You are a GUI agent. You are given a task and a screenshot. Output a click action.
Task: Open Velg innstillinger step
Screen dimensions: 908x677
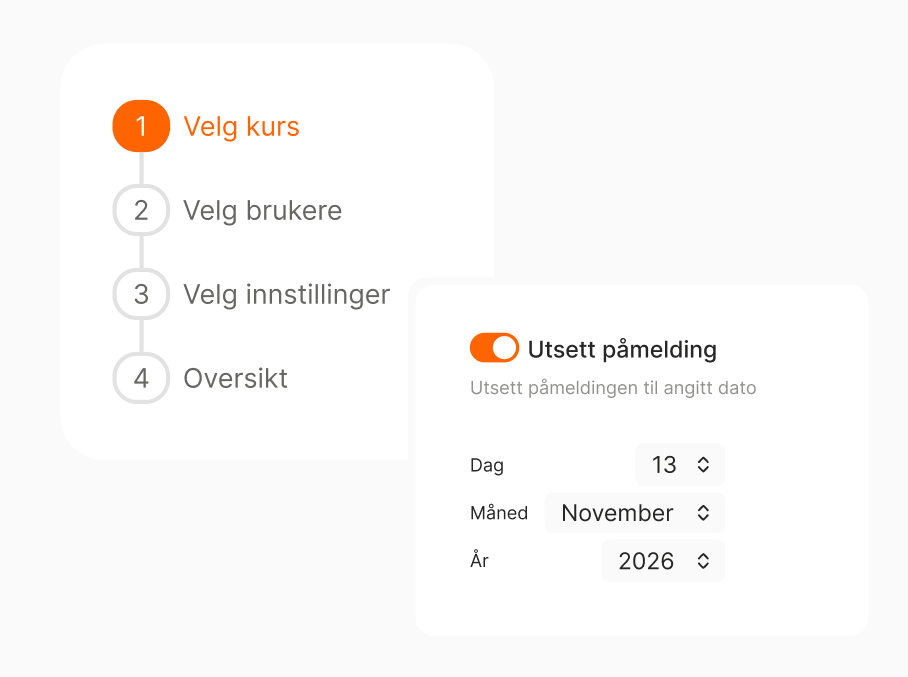[x=286, y=294]
